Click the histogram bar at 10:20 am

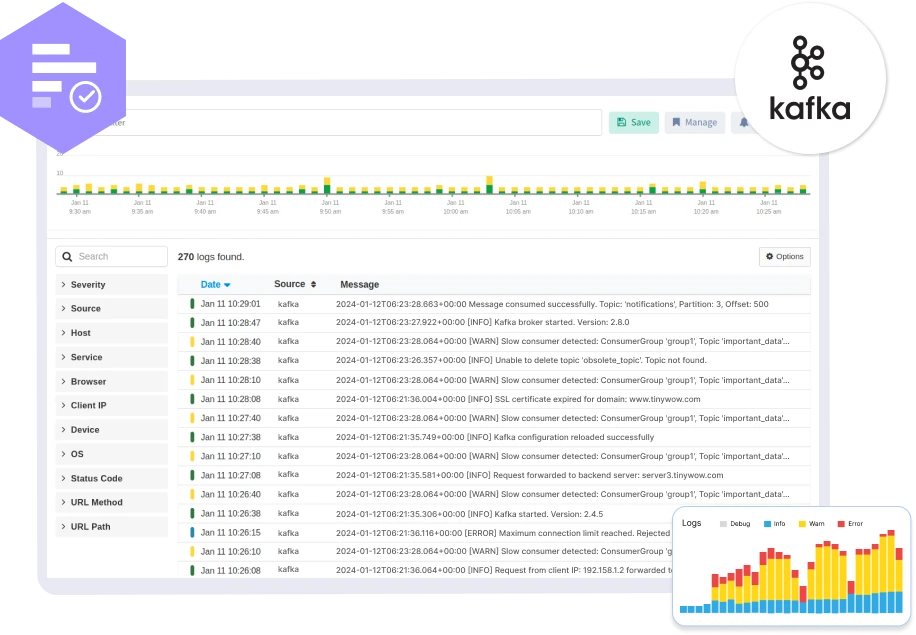pos(703,188)
